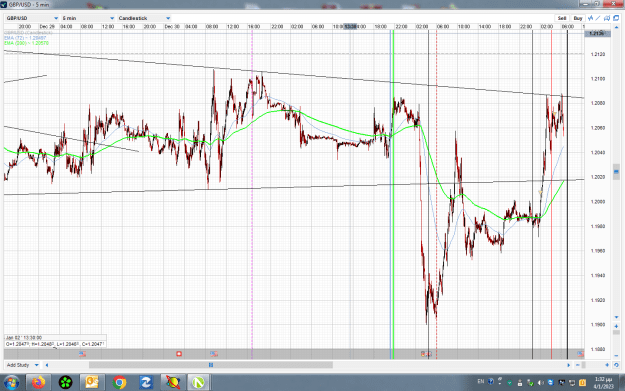Screen dimensions: 625x391
Task: Click the time zoom slider handle
Action: pyautogui.click(x=584, y=365)
